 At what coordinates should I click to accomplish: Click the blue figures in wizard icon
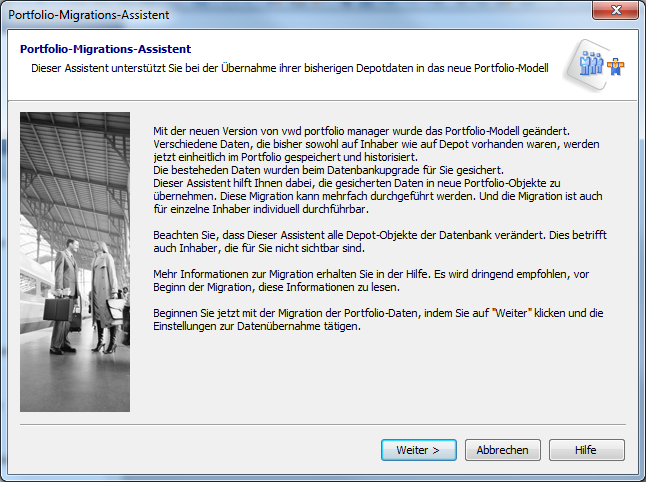(591, 66)
